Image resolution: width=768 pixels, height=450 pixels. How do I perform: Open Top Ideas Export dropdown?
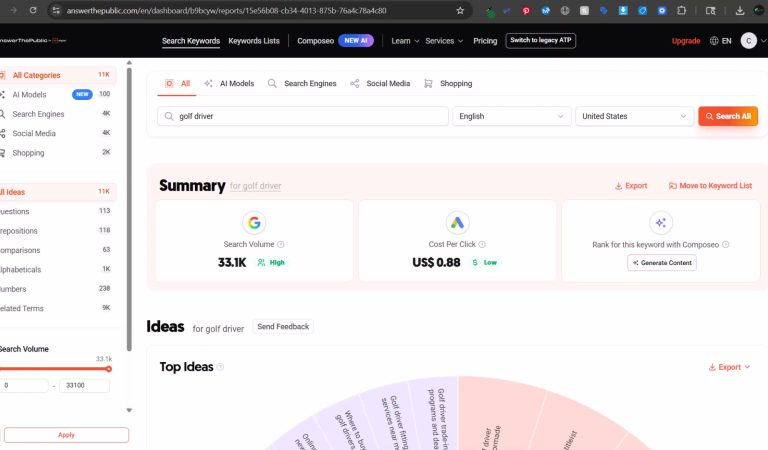pyautogui.click(x=729, y=367)
